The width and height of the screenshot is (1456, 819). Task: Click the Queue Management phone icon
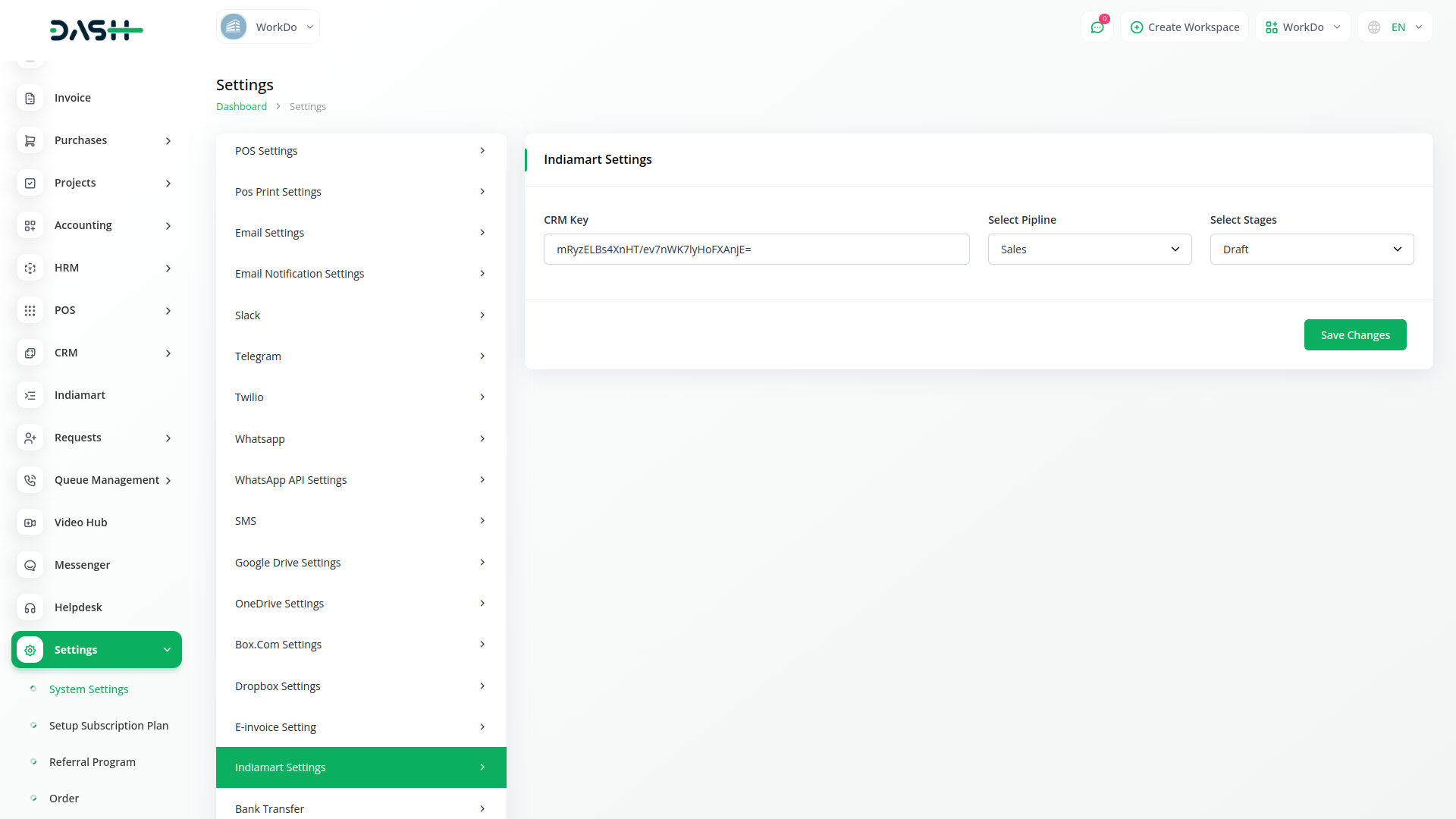[30, 480]
